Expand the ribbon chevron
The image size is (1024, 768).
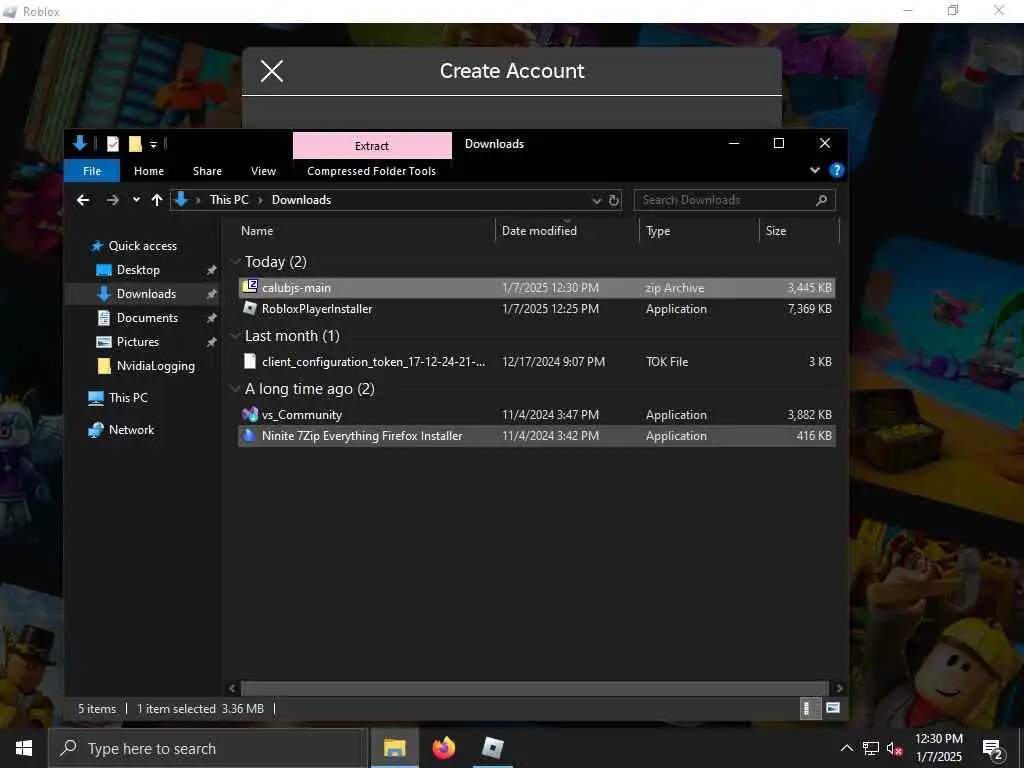pos(814,170)
